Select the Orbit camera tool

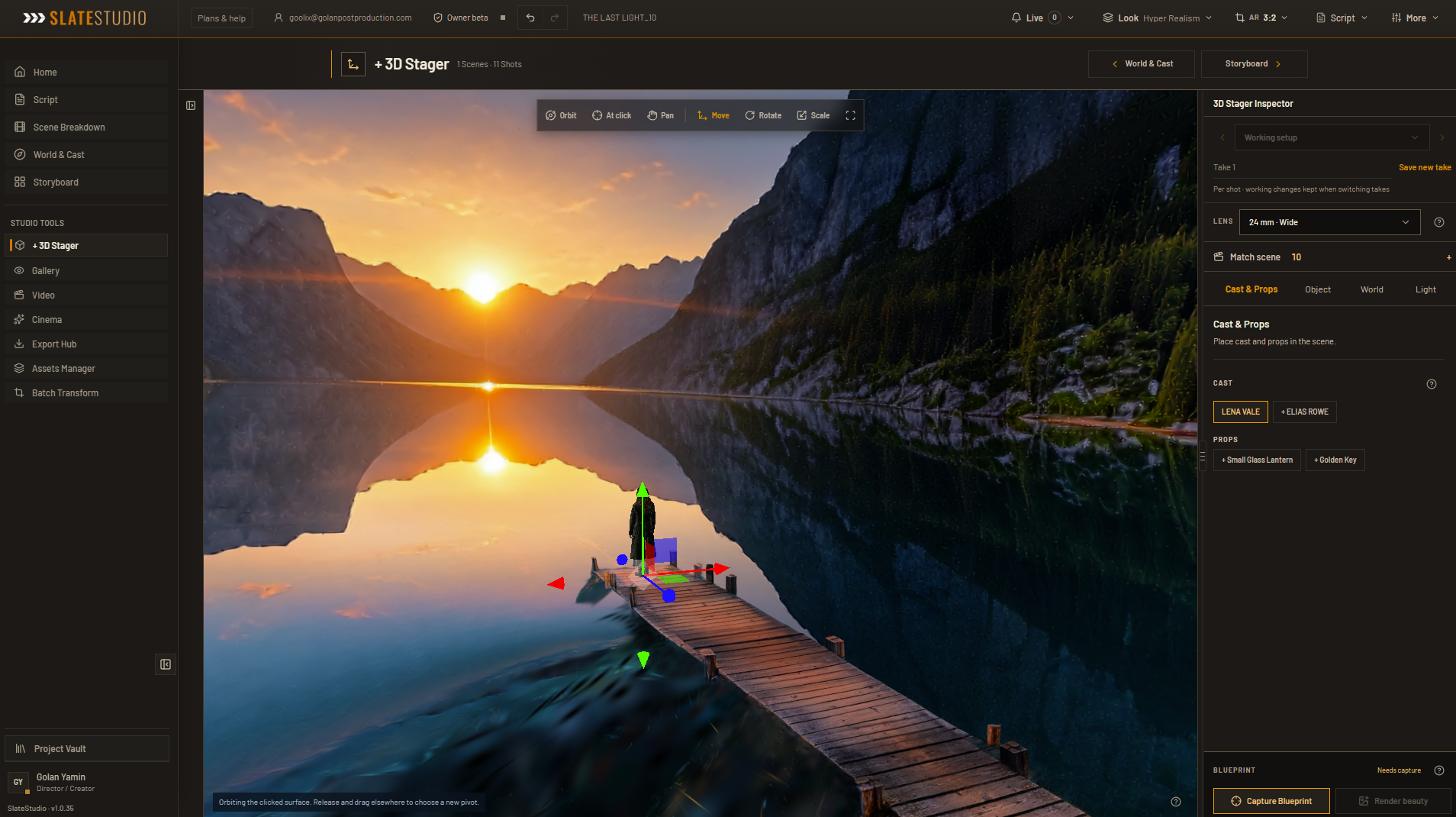tap(561, 115)
